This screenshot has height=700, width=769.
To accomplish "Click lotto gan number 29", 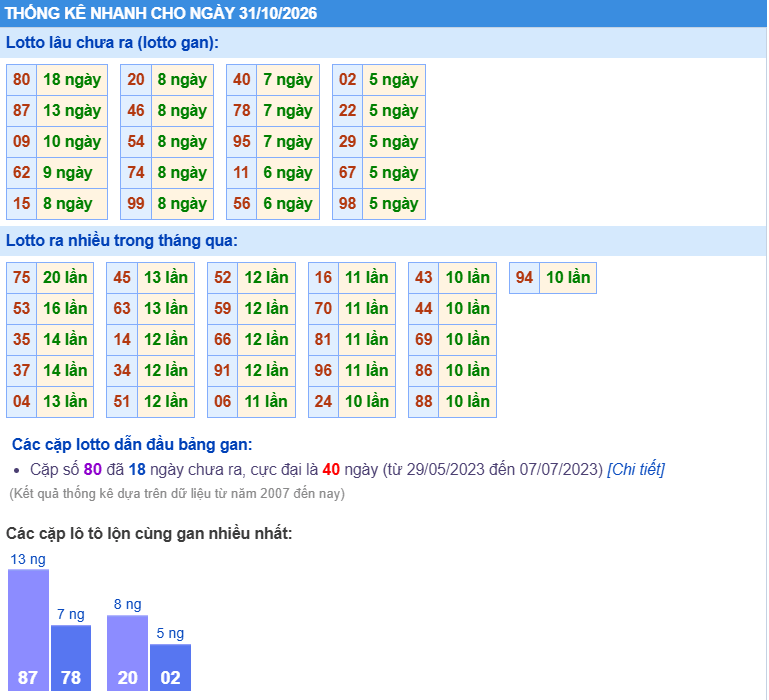I will click(347, 142).
